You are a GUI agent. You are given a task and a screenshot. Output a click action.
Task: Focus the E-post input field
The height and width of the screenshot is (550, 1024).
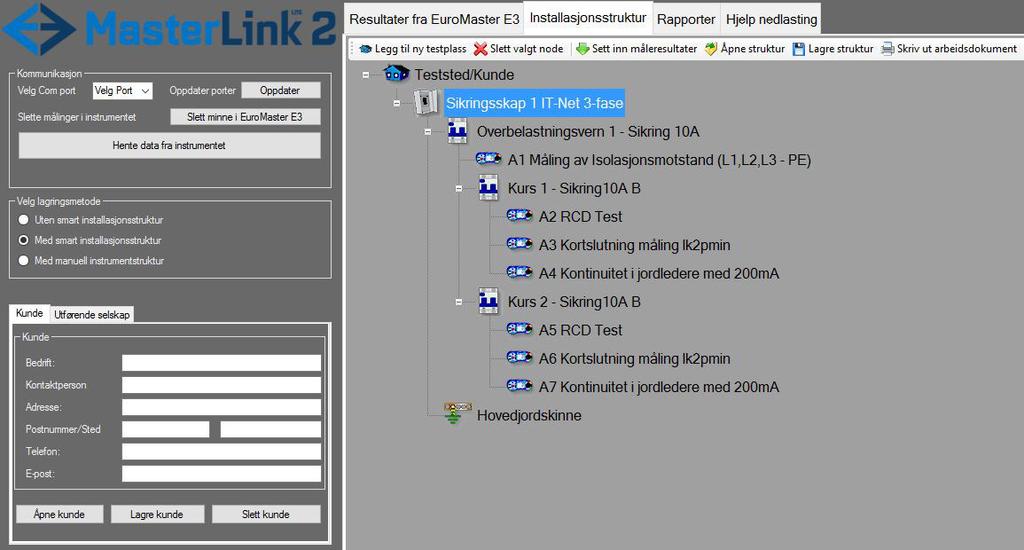pyautogui.click(x=221, y=474)
